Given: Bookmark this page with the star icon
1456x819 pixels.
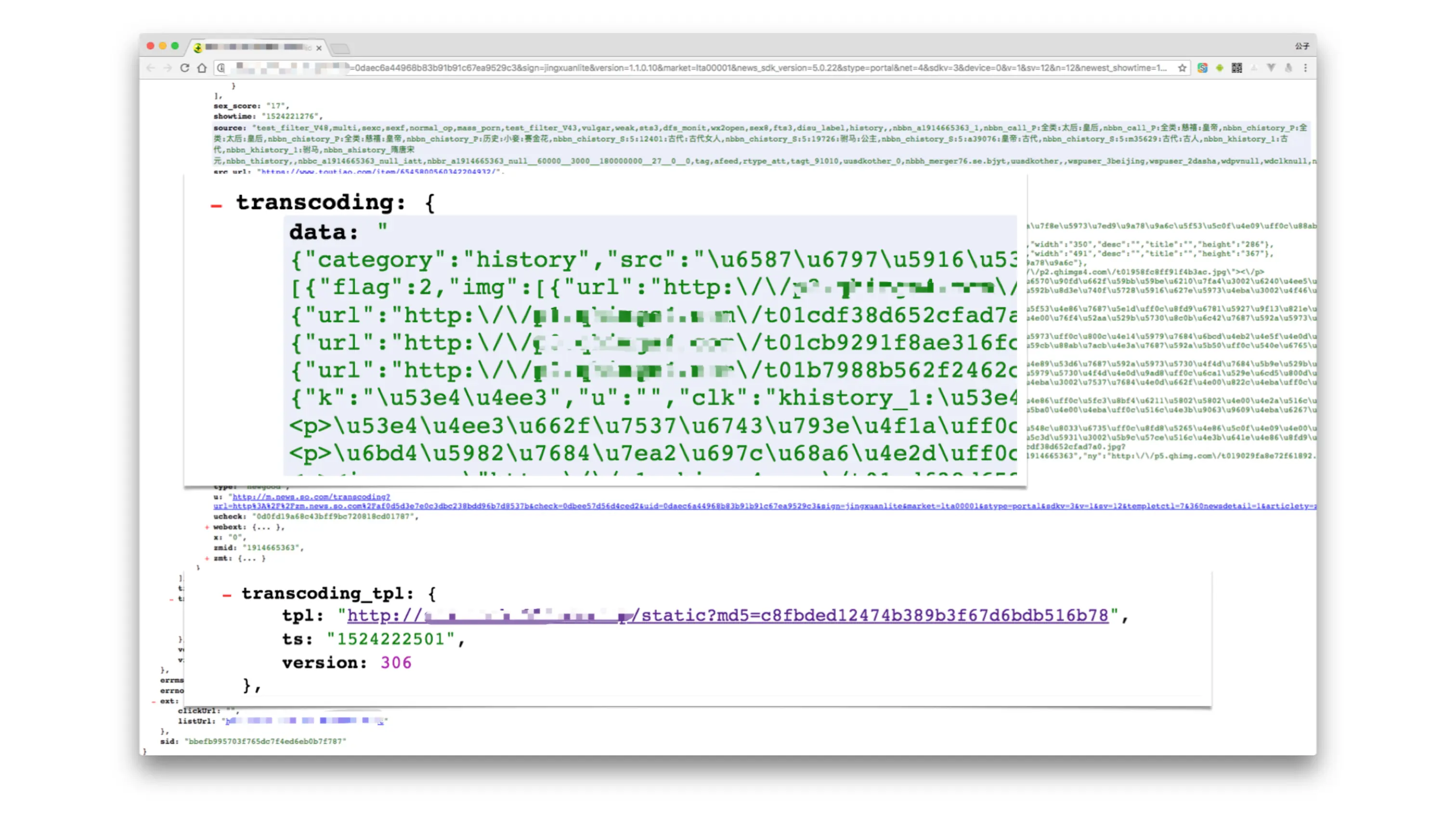Looking at the screenshot, I should pyautogui.click(x=1182, y=68).
